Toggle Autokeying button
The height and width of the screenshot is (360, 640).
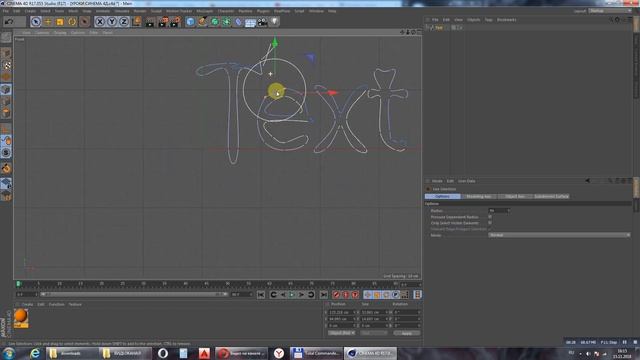pyautogui.click(x=345, y=295)
